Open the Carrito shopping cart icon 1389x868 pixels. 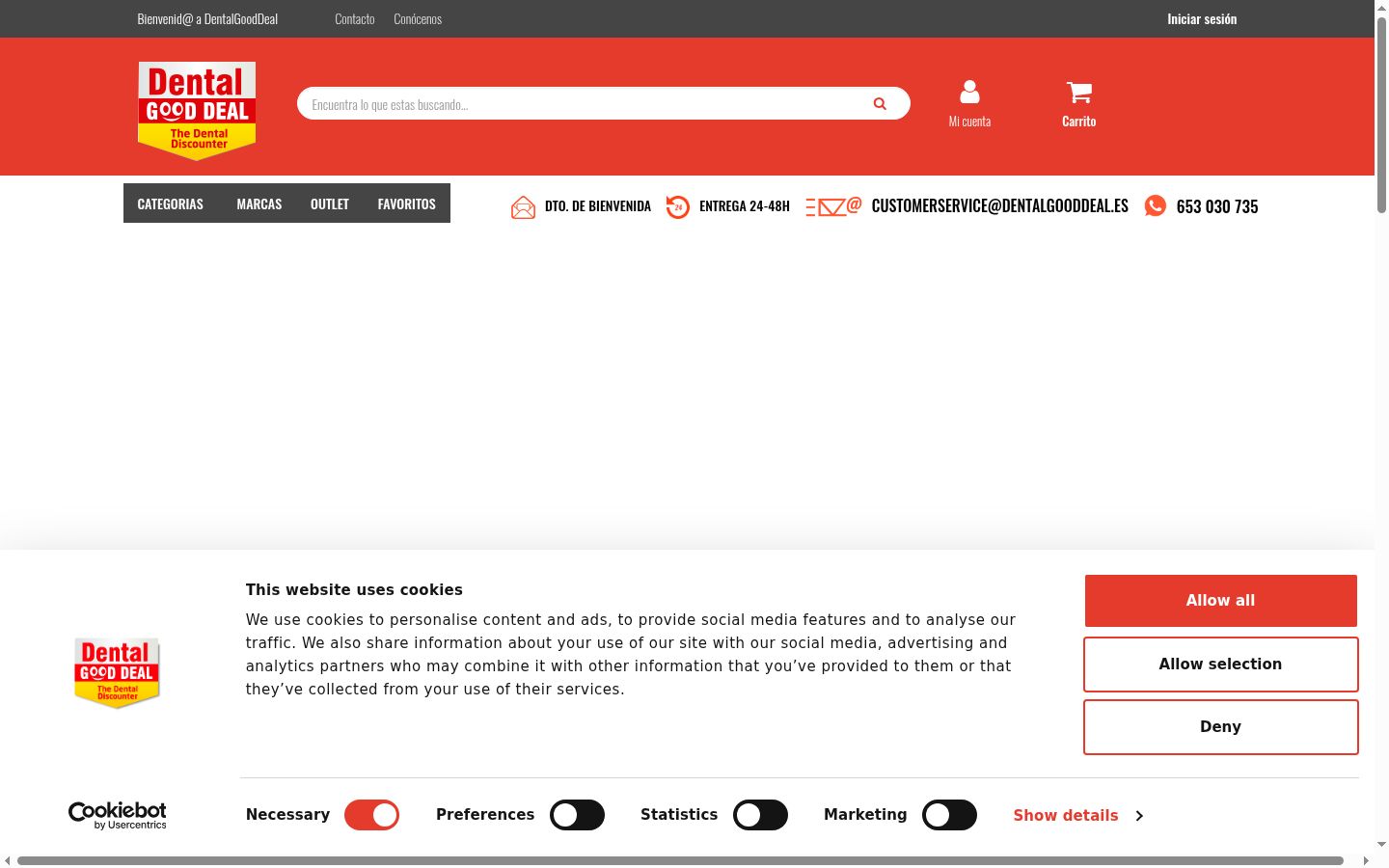pos(1079,93)
